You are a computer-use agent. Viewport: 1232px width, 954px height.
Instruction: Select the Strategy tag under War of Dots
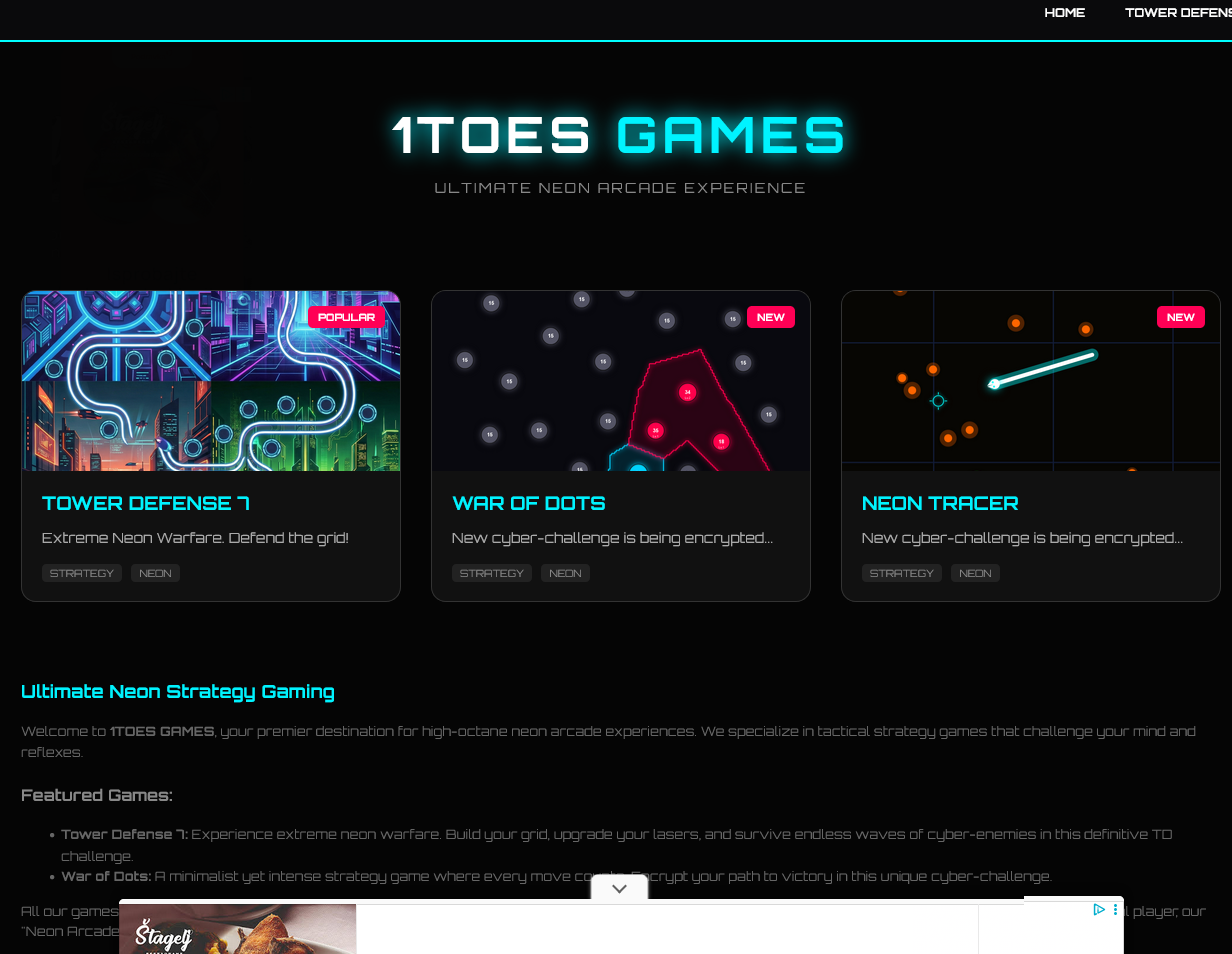pyautogui.click(x=492, y=573)
